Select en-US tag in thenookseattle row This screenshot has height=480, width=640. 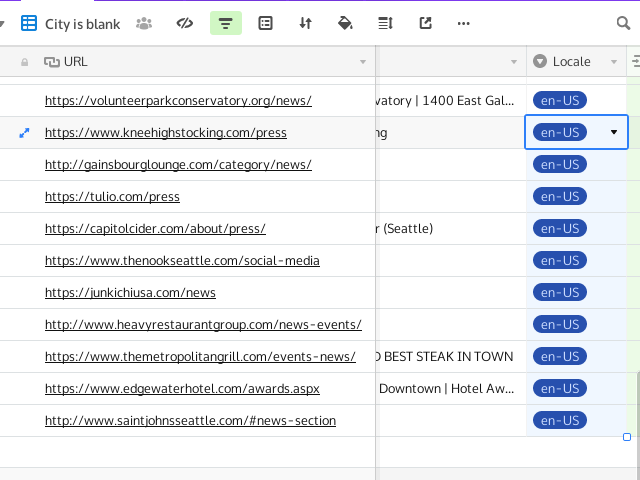(560, 260)
